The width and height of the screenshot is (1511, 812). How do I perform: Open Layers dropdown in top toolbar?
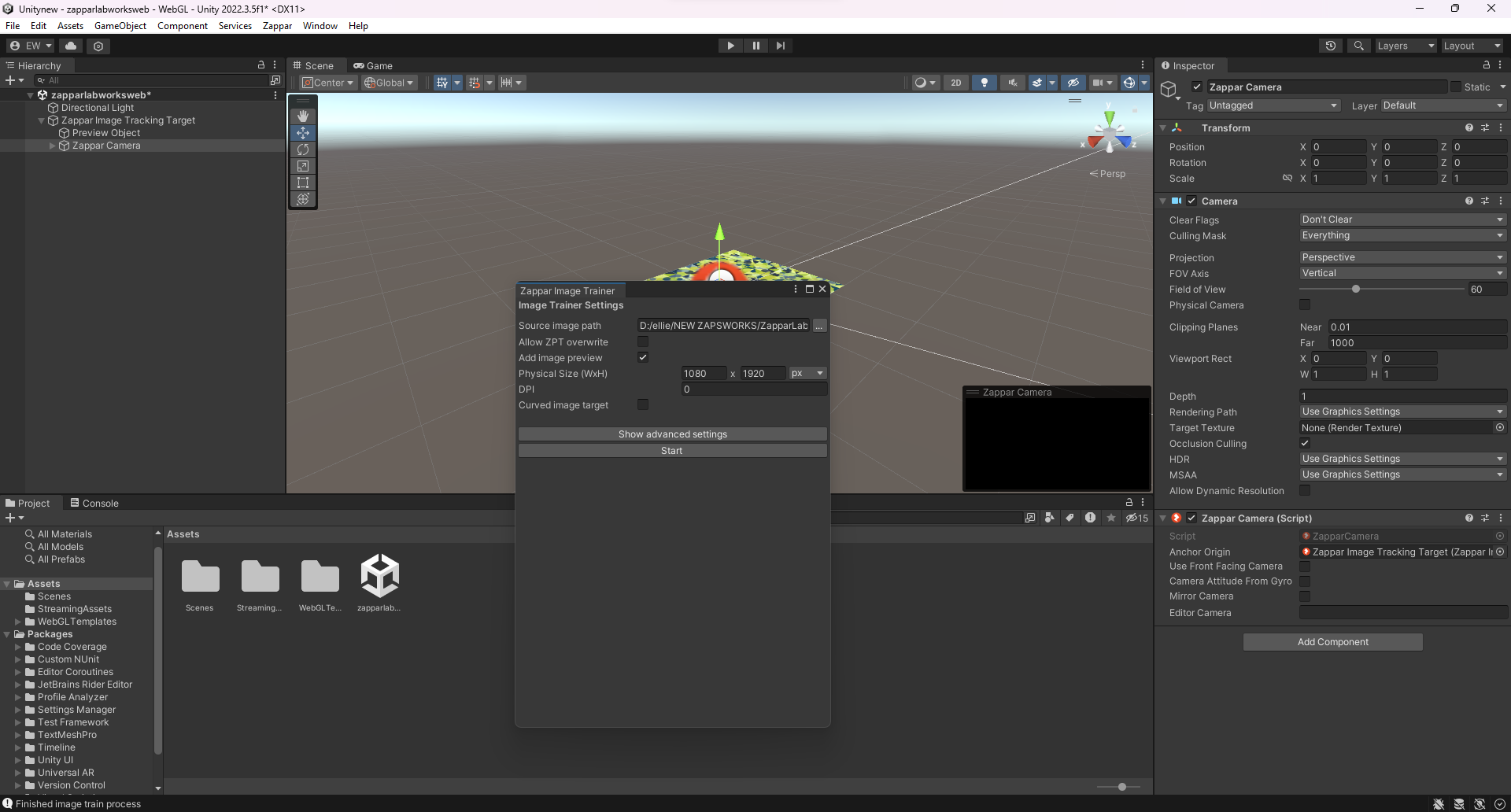tap(1406, 46)
